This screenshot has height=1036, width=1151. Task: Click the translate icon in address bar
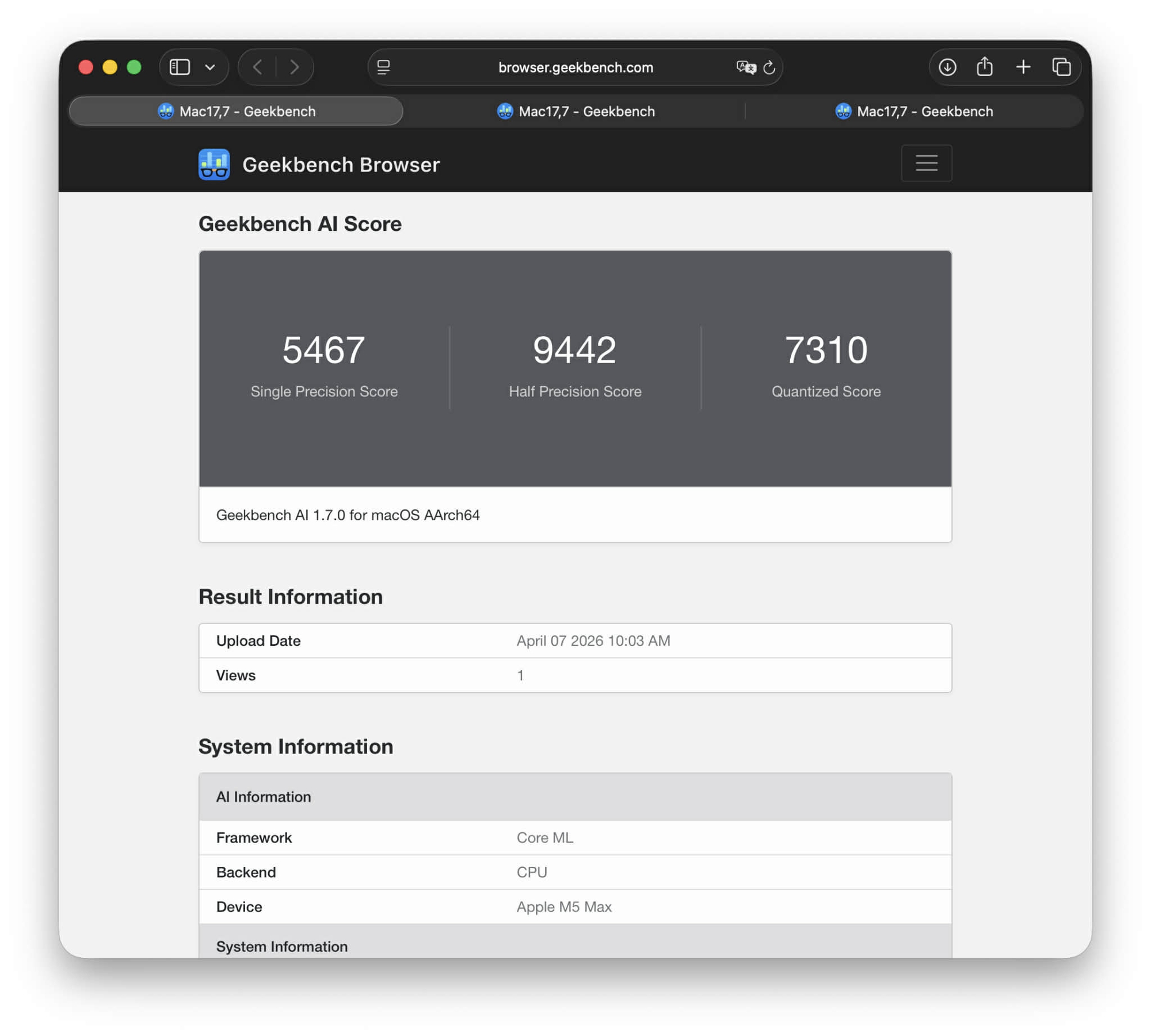click(745, 67)
